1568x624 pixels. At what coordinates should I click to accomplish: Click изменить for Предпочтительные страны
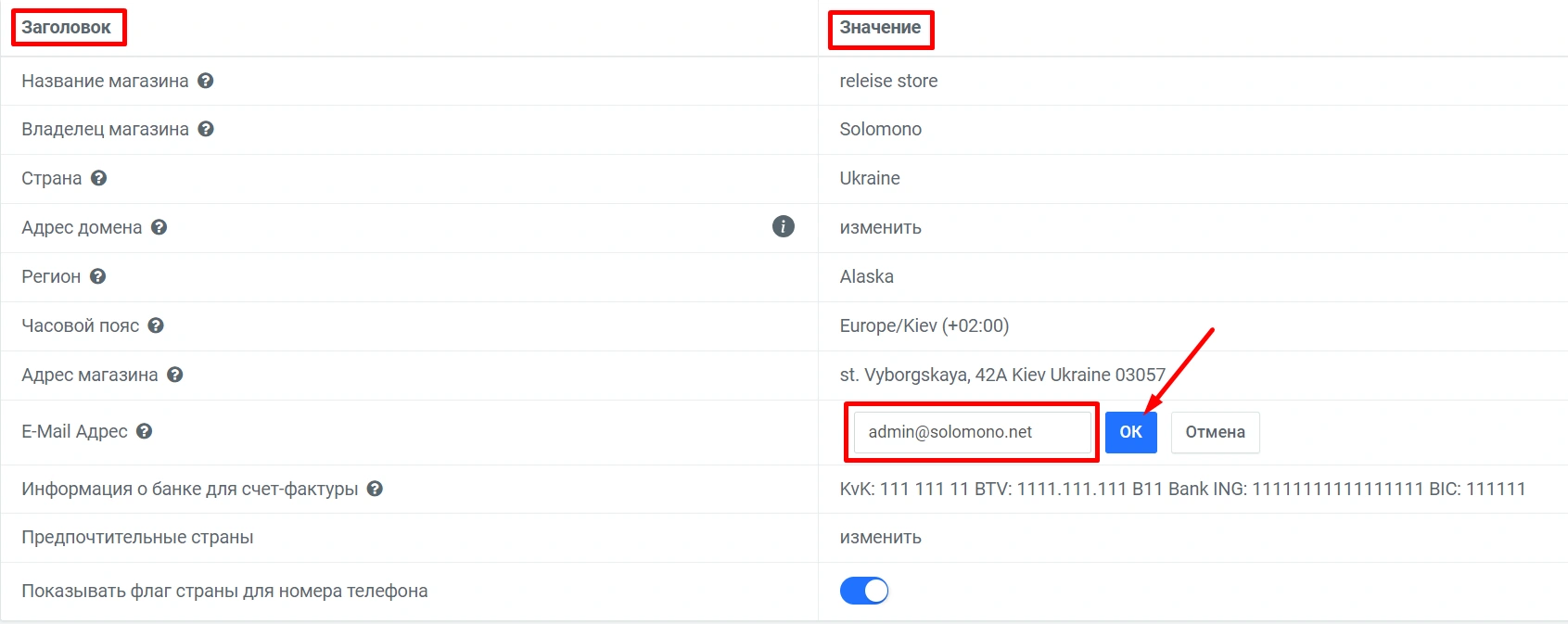(x=880, y=537)
